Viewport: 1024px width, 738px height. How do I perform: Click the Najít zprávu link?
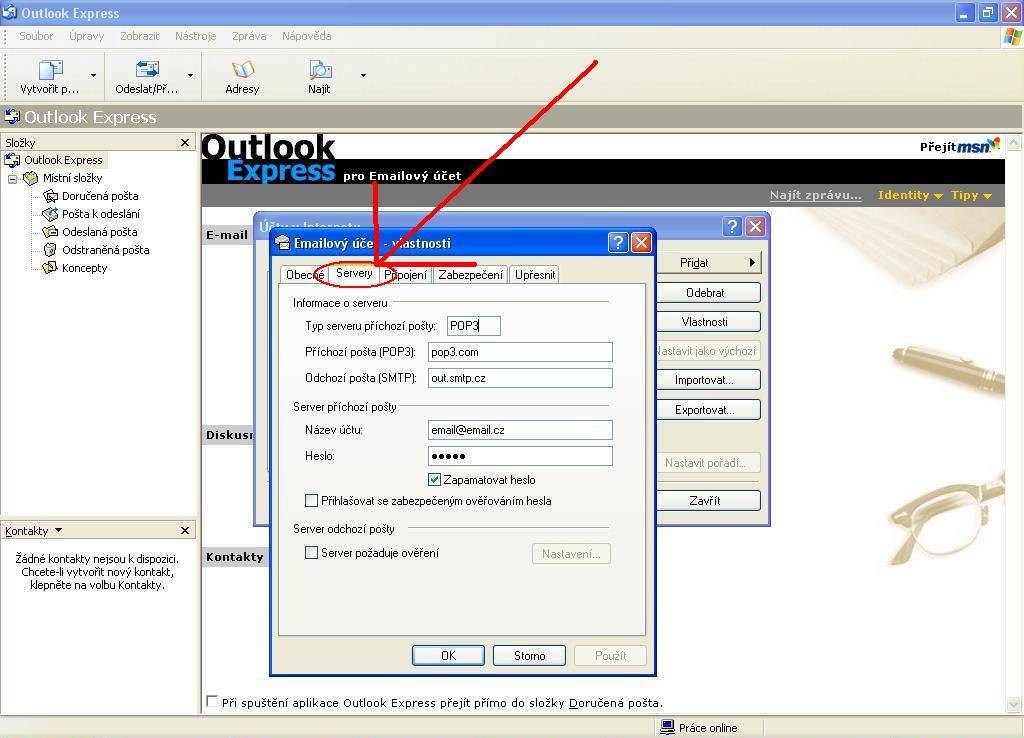click(815, 195)
